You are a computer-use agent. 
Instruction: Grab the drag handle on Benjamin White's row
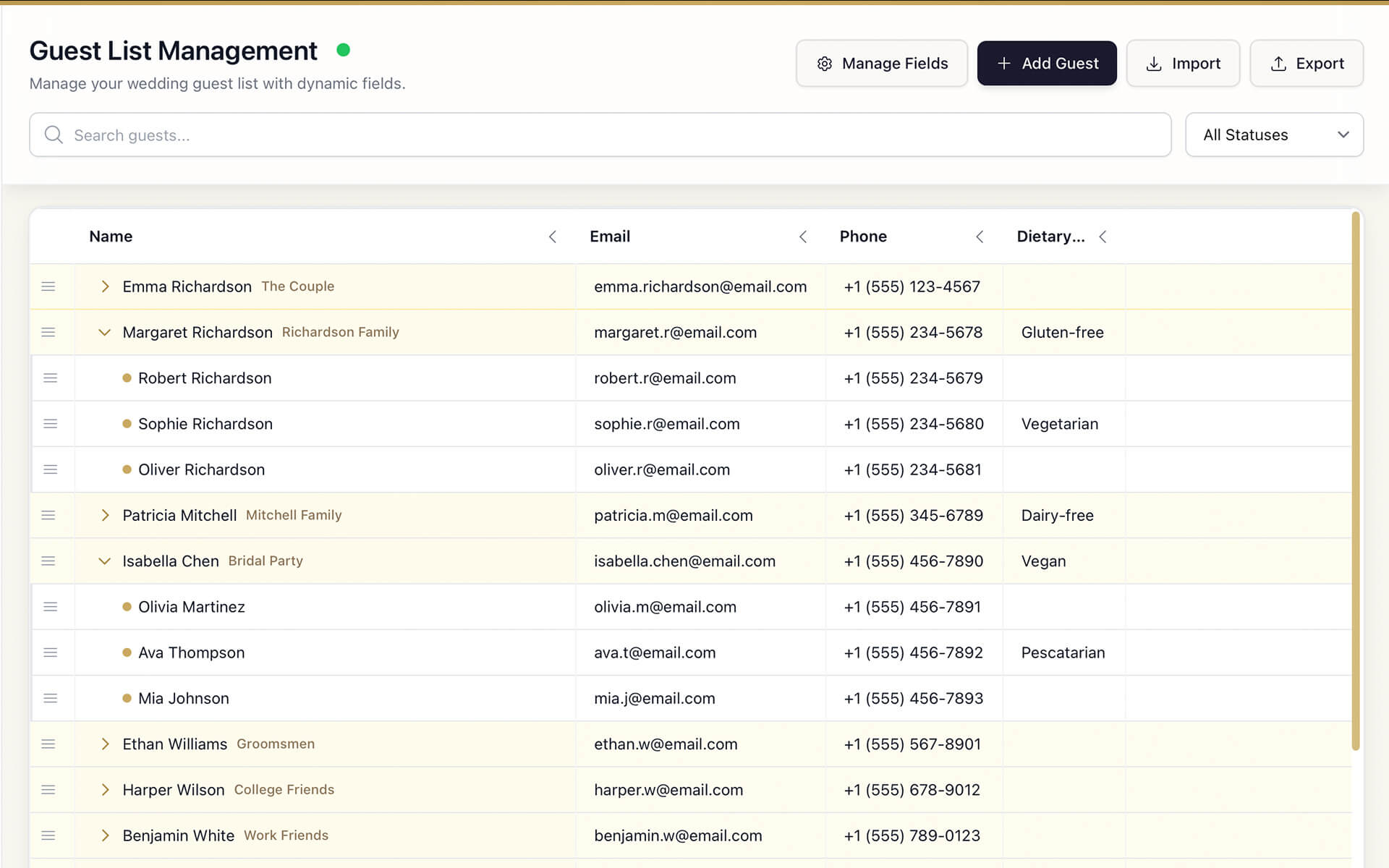point(48,835)
